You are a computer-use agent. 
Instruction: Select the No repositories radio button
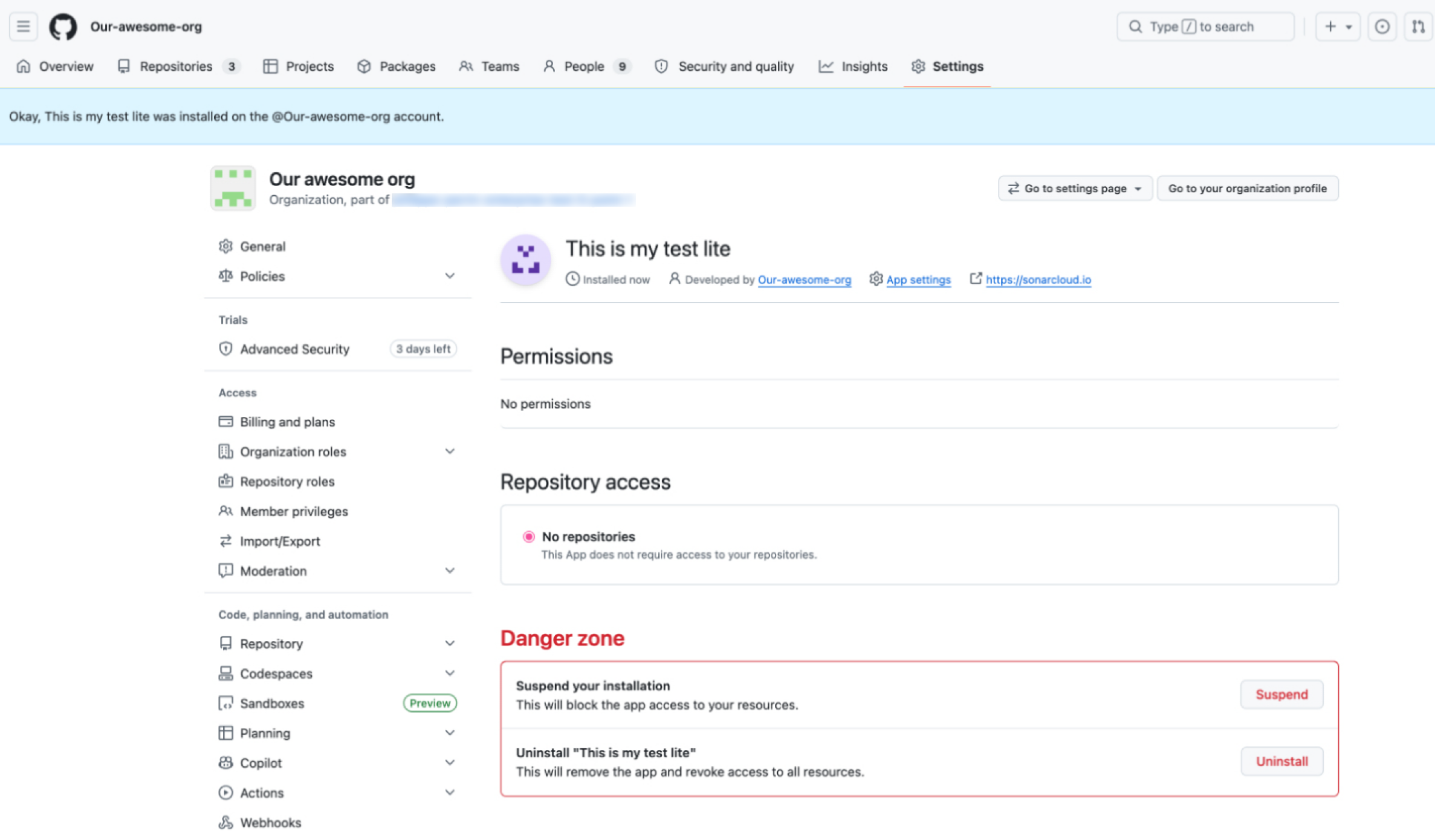(x=529, y=537)
